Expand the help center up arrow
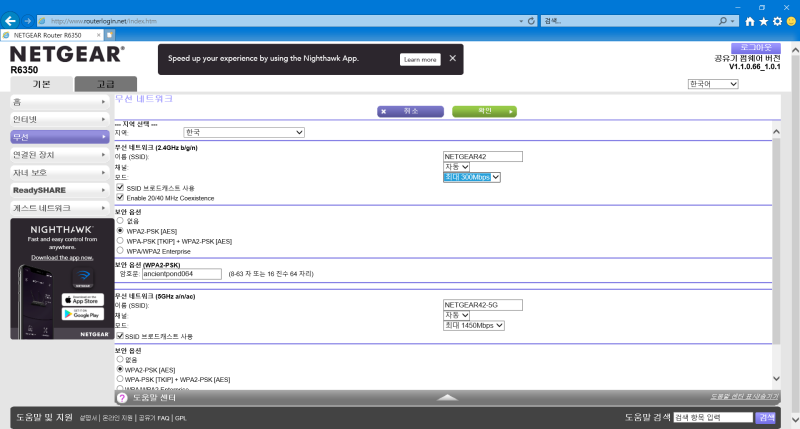 click(x=447, y=397)
